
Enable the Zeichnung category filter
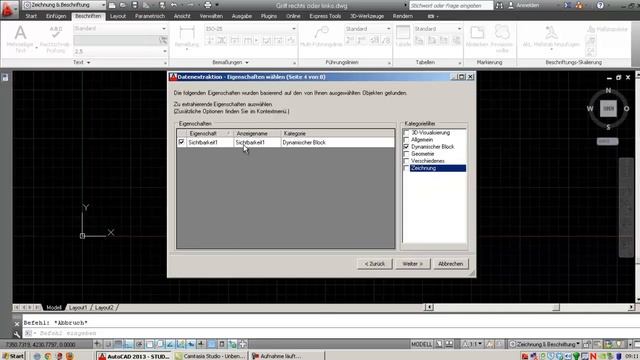tap(406, 168)
